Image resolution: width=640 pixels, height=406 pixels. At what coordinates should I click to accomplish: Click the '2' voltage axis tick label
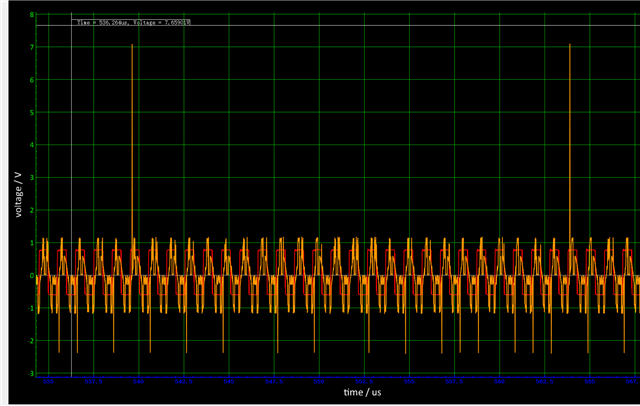pyautogui.click(x=32, y=211)
